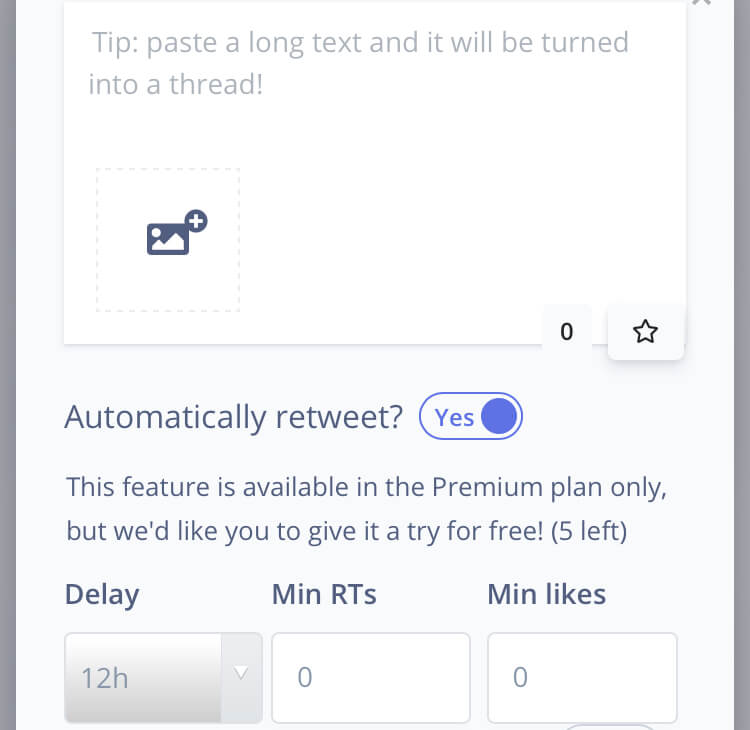Click the Delay dropdown arrow
750x730 pixels.
pos(241,675)
